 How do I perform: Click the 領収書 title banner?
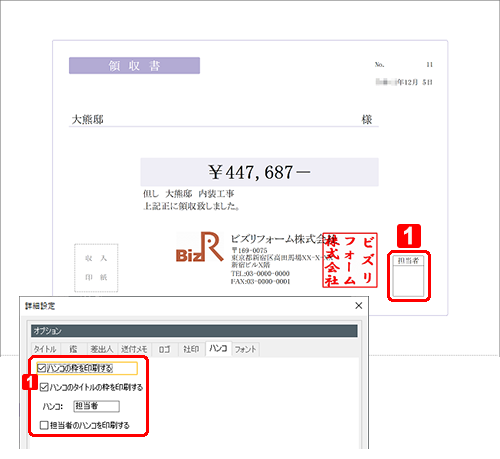[x=134, y=66]
